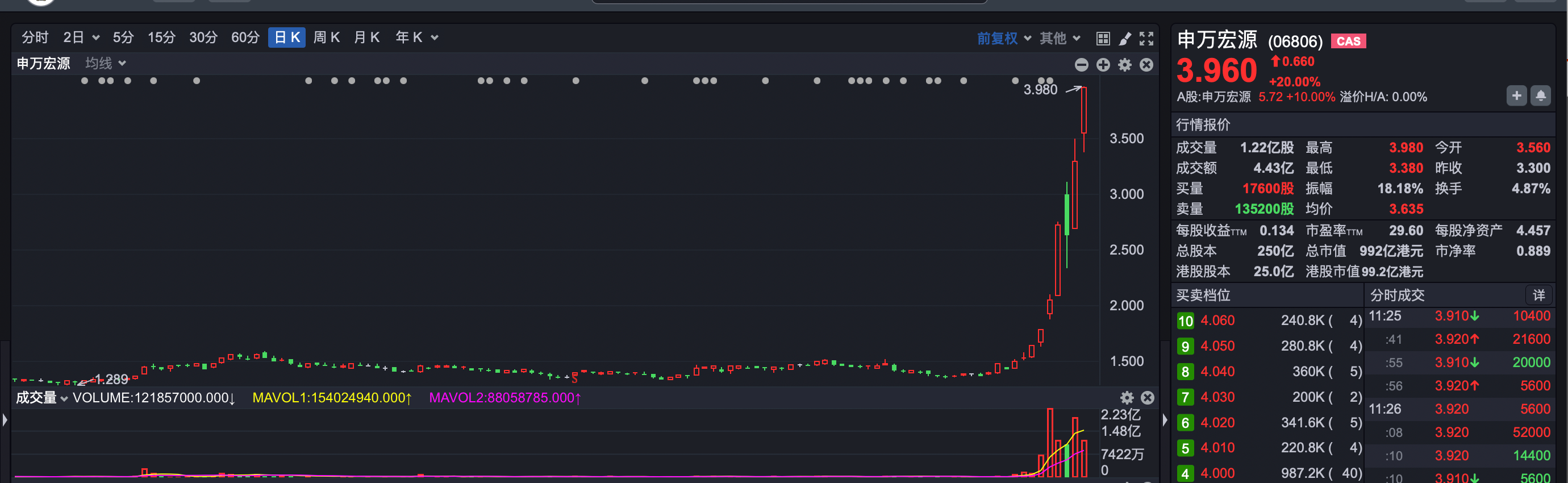Zoom in the K-line chart

(1103, 65)
